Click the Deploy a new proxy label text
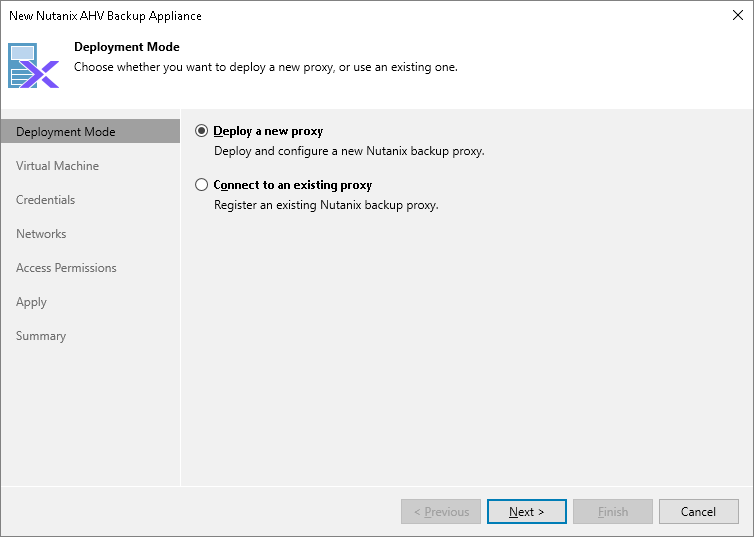The image size is (754, 537). (x=268, y=131)
